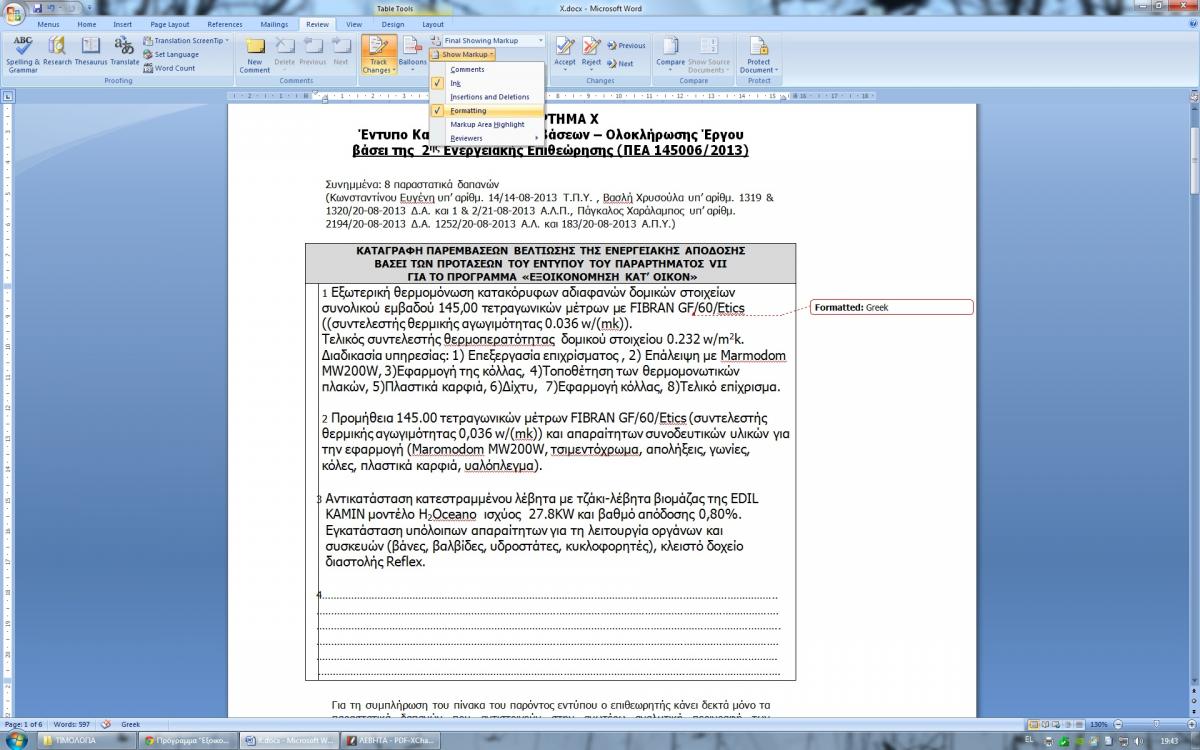Switch to ΛΕΒΗΤΑ PDF-XChange taskbar window
Viewport: 1200px width, 750px height.
tap(389, 740)
